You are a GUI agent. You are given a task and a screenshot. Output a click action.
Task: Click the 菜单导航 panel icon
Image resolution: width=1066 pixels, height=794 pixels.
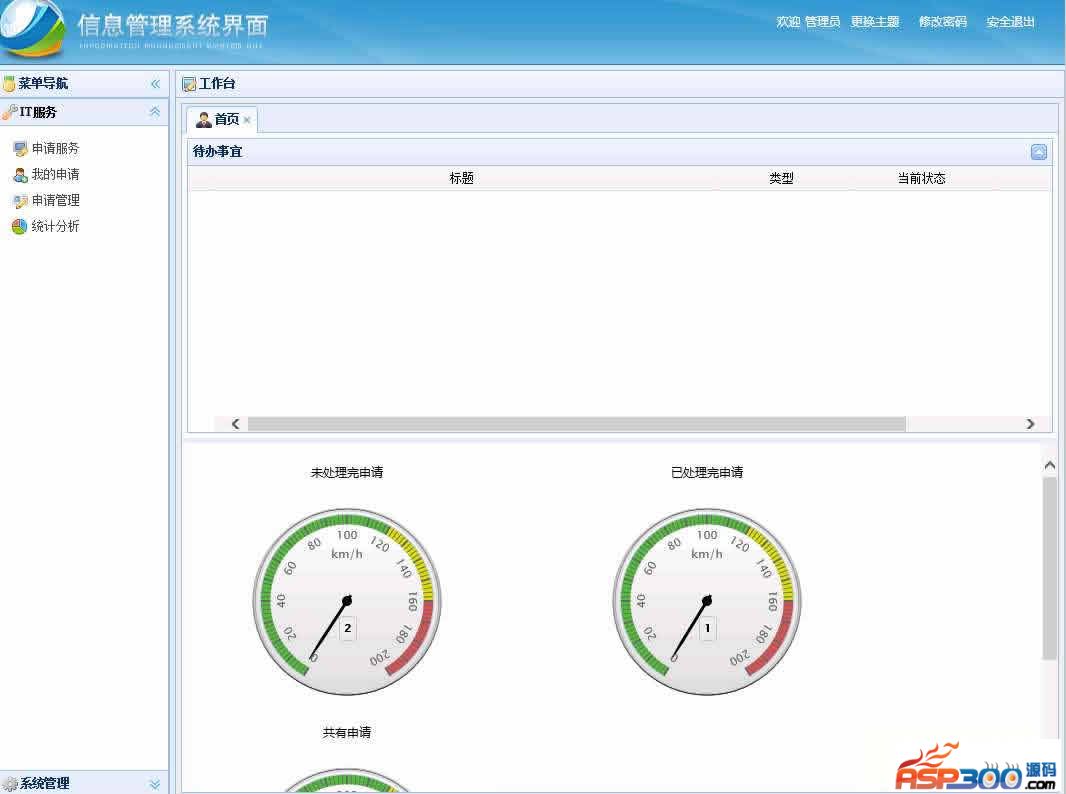point(9,84)
